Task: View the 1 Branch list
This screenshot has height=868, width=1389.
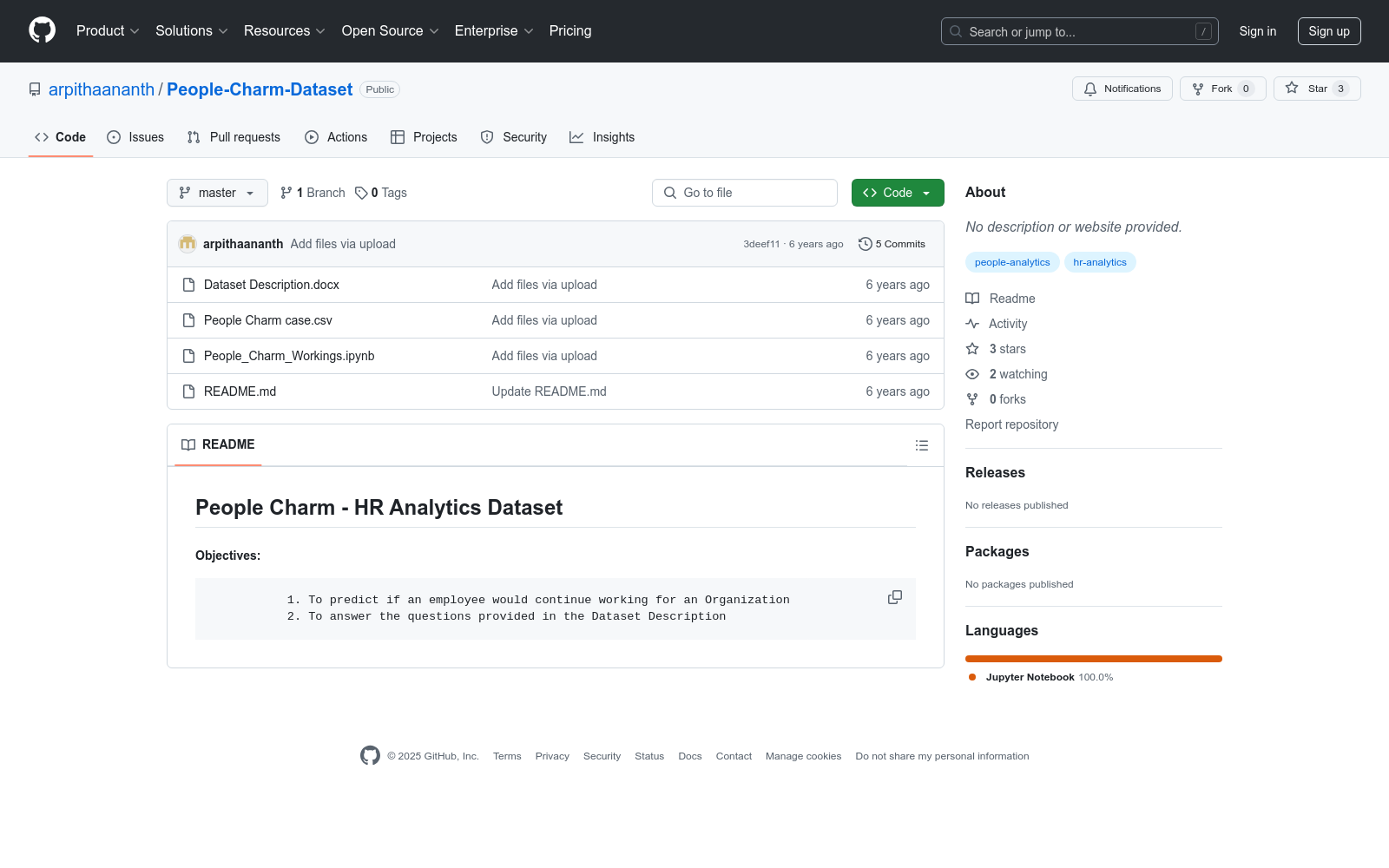Action: click(313, 193)
